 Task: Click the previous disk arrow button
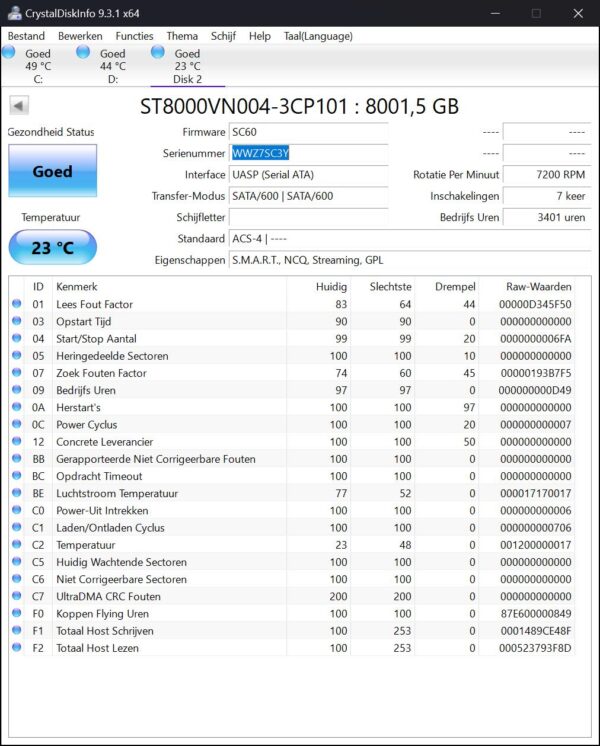(x=19, y=106)
